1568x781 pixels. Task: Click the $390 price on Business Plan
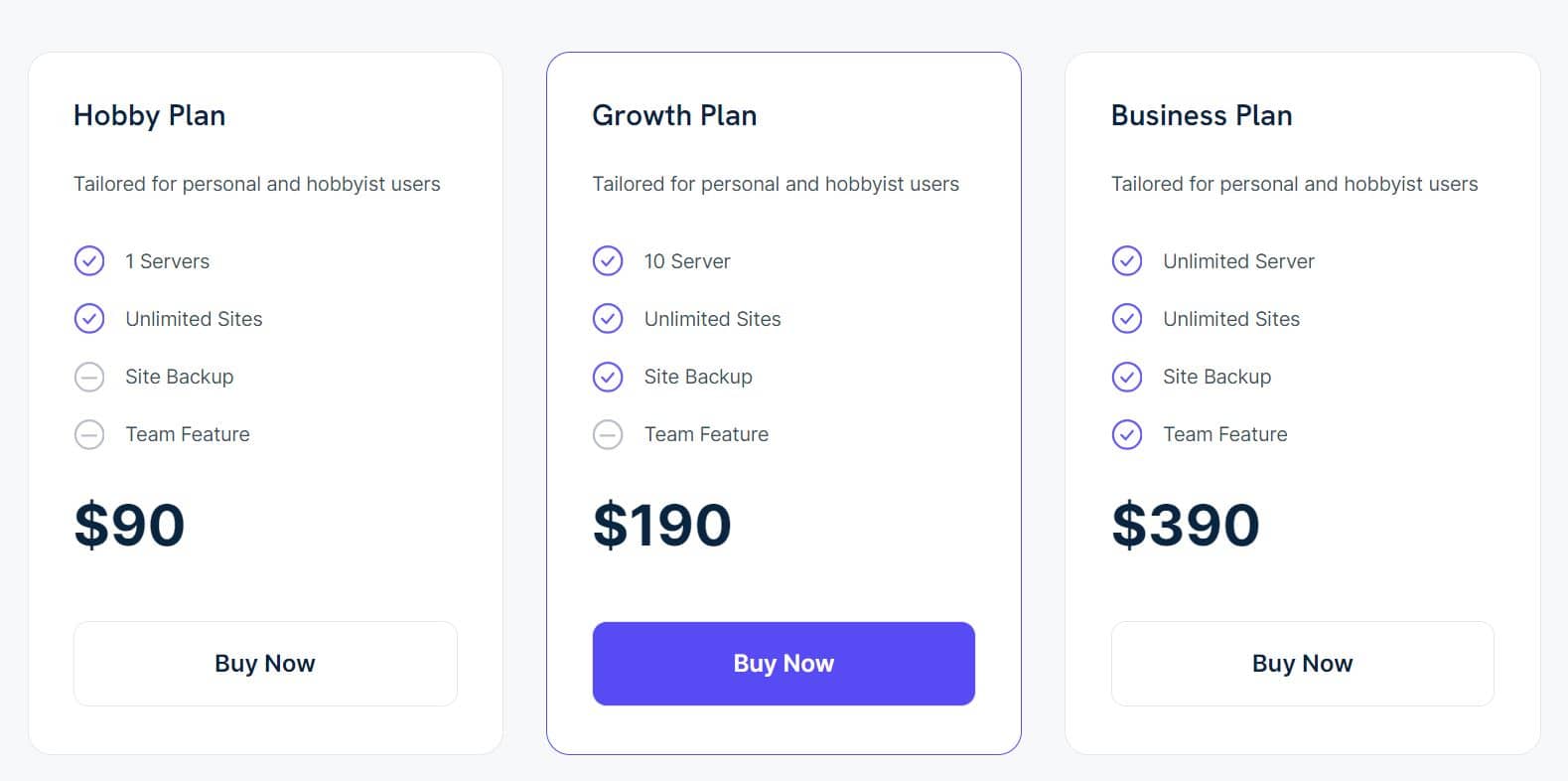1186,525
